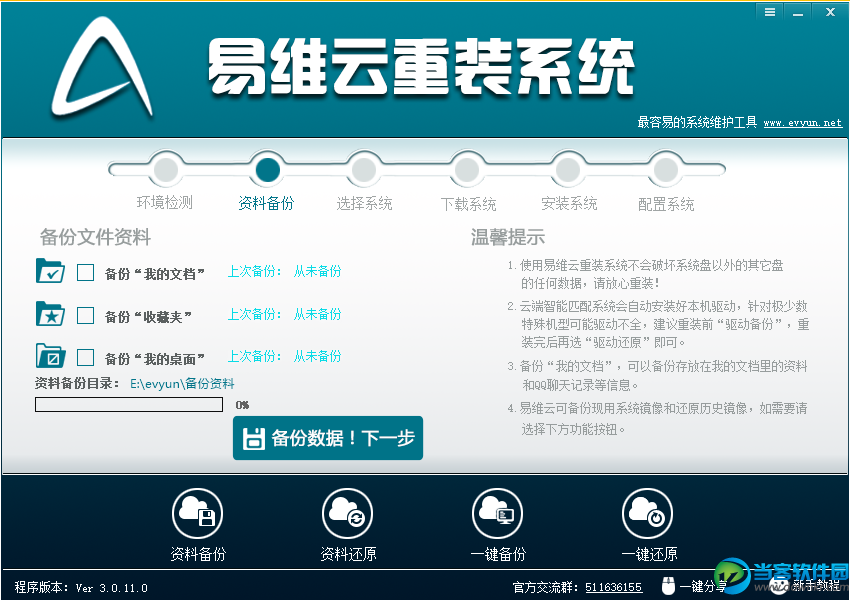Click the 一键分享 text
The image size is (850, 601).
(703, 586)
